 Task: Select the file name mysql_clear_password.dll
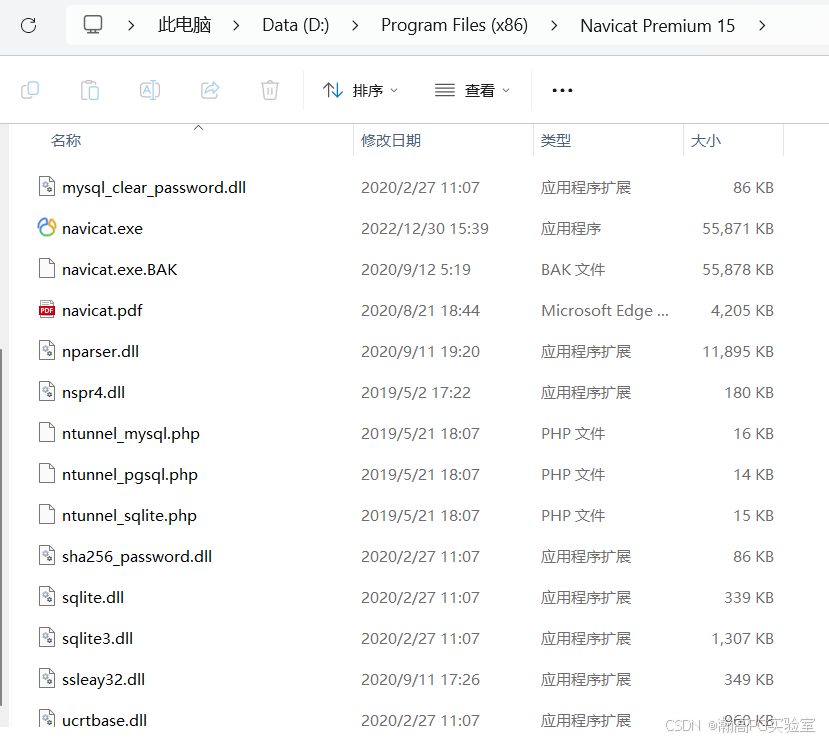tap(154, 188)
